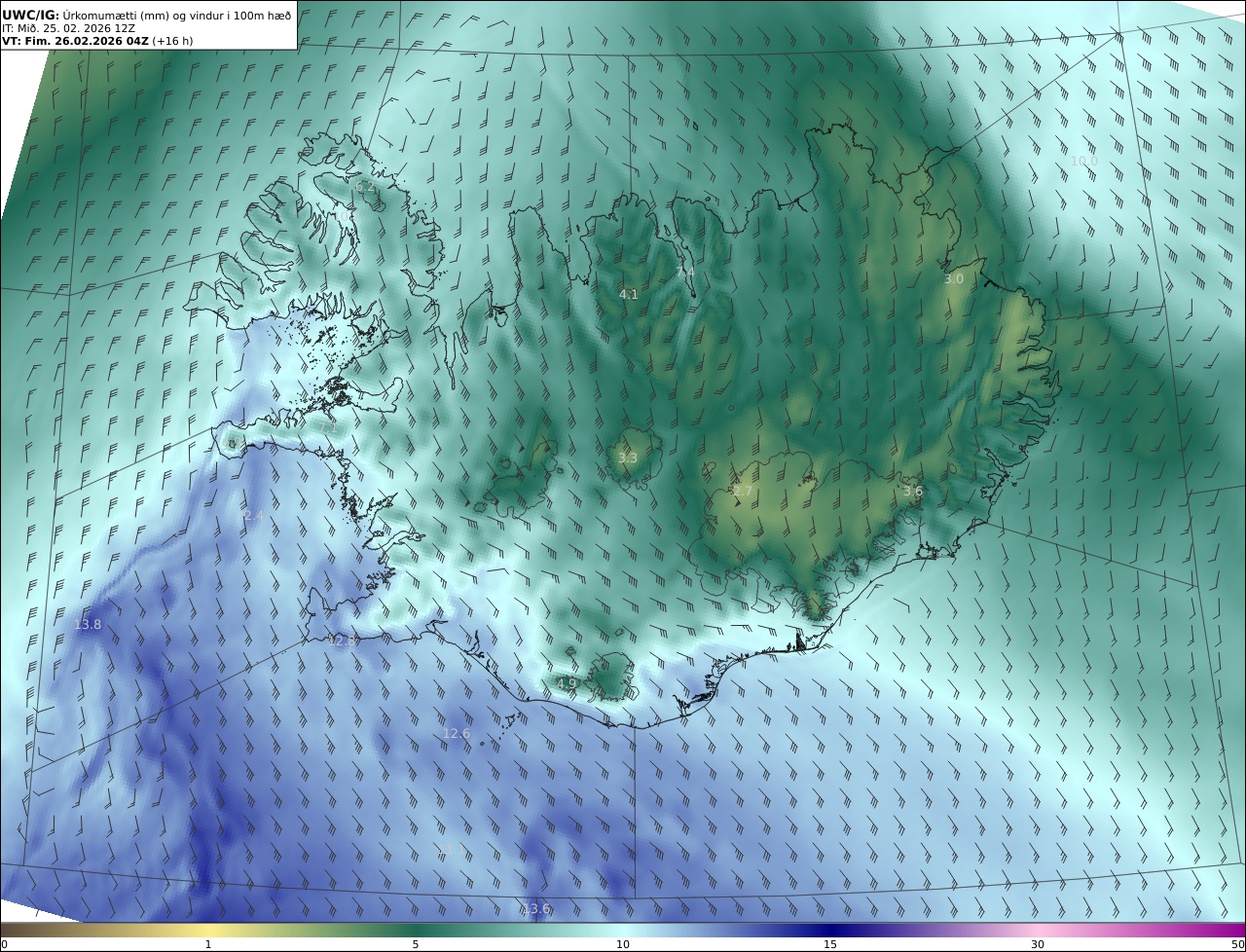Viewport: 1246px width, 952px height.
Task: Click the 'UWC/IG:' bold title label
Action: pos(31,15)
